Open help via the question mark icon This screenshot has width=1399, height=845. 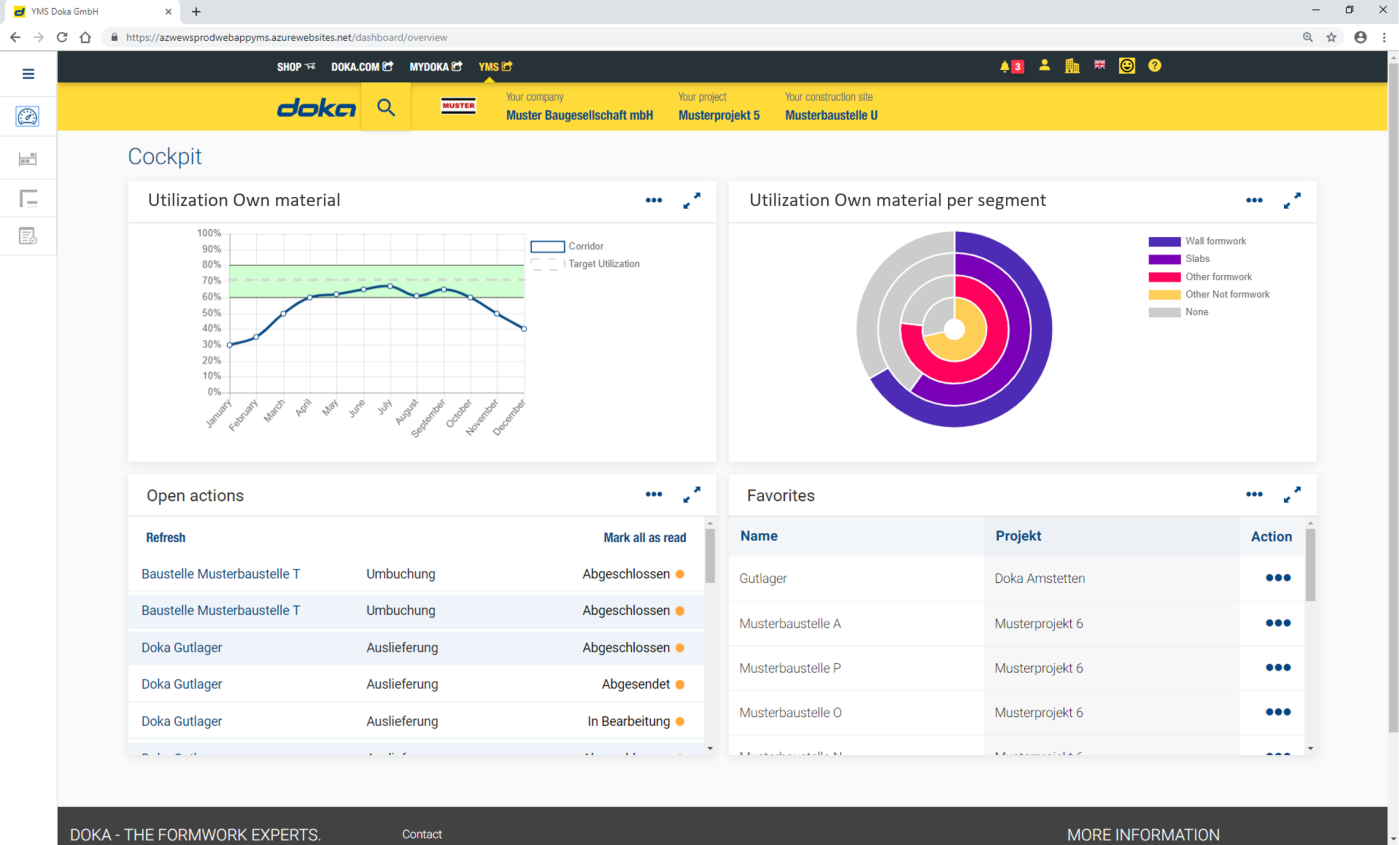click(1155, 66)
